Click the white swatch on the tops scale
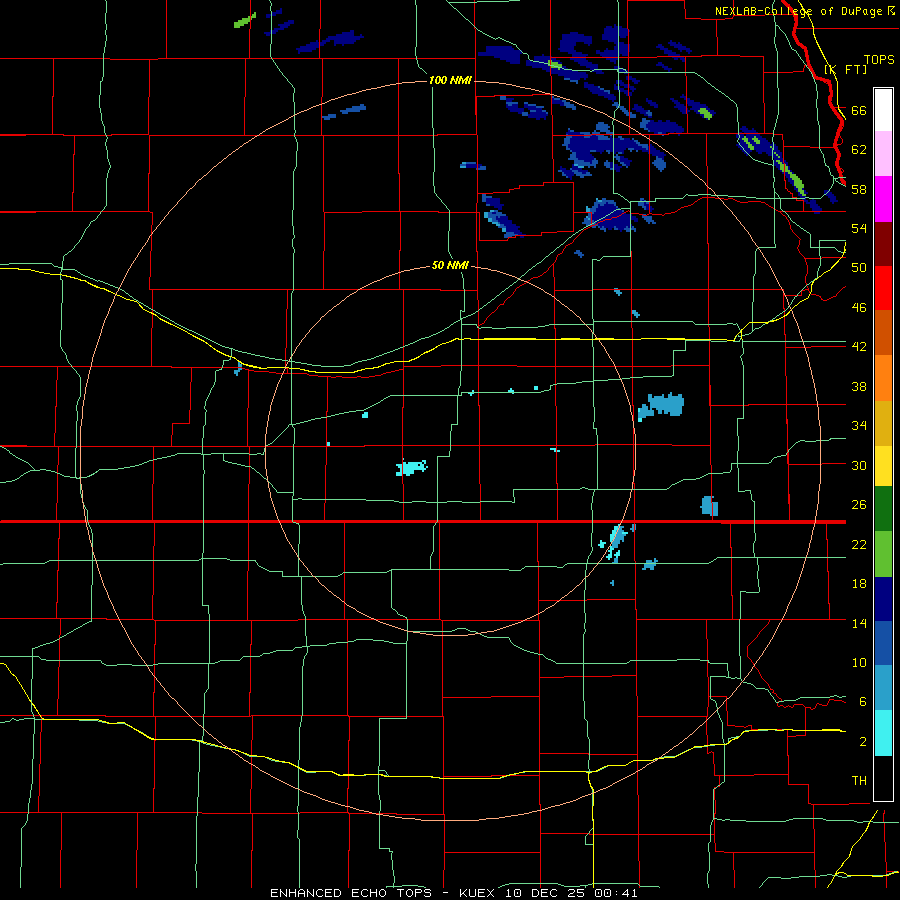Screen dimensions: 900x900 coord(883,110)
